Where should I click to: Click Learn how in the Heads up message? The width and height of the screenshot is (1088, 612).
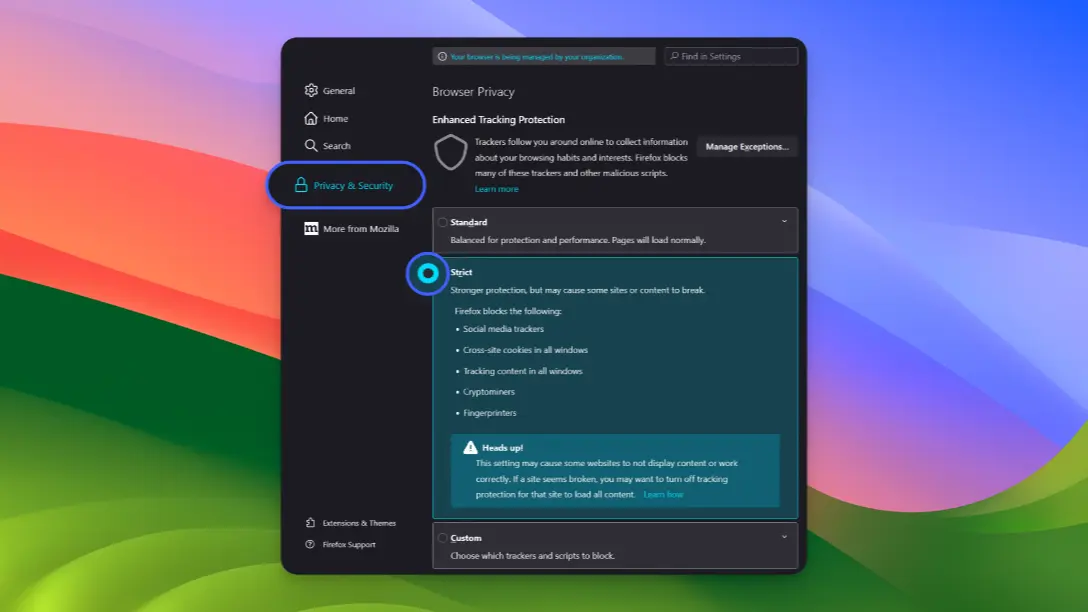click(x=662, y=492)
